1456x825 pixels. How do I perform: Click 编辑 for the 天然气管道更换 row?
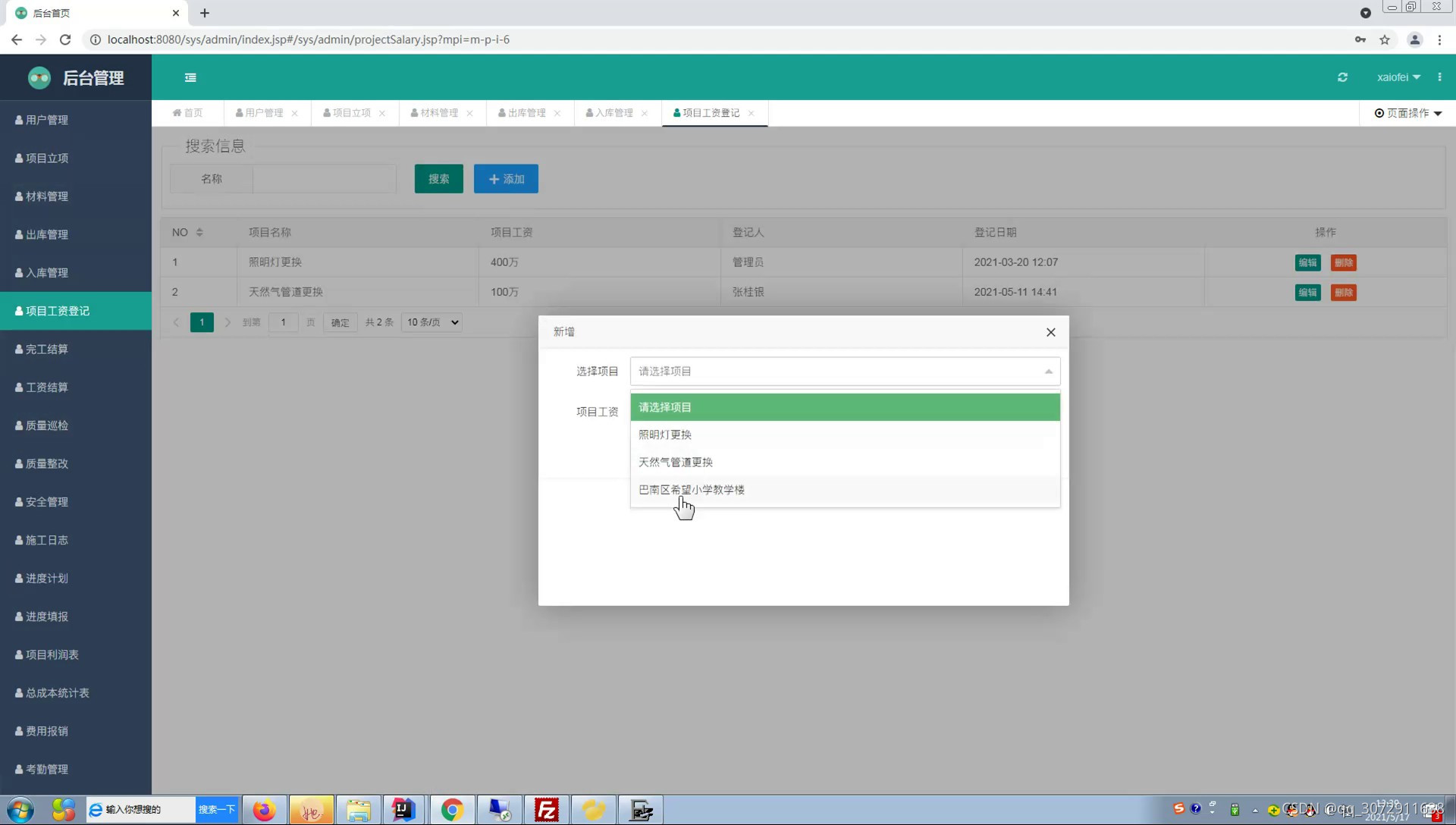coord(1307,292)
